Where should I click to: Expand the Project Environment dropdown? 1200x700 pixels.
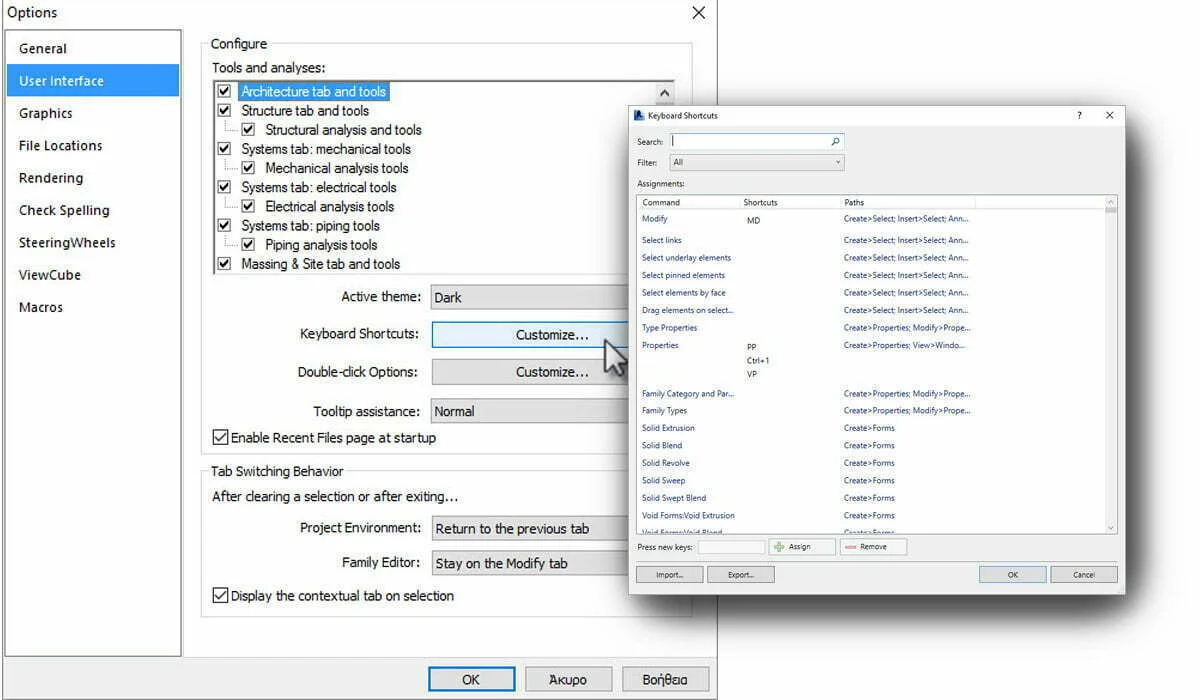pos(530,529)
